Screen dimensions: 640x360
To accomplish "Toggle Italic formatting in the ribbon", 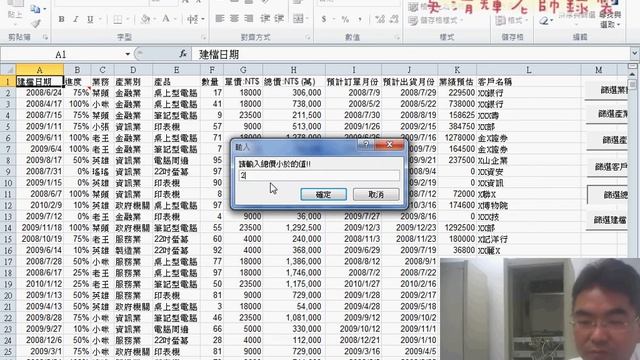I will point(76,19).
